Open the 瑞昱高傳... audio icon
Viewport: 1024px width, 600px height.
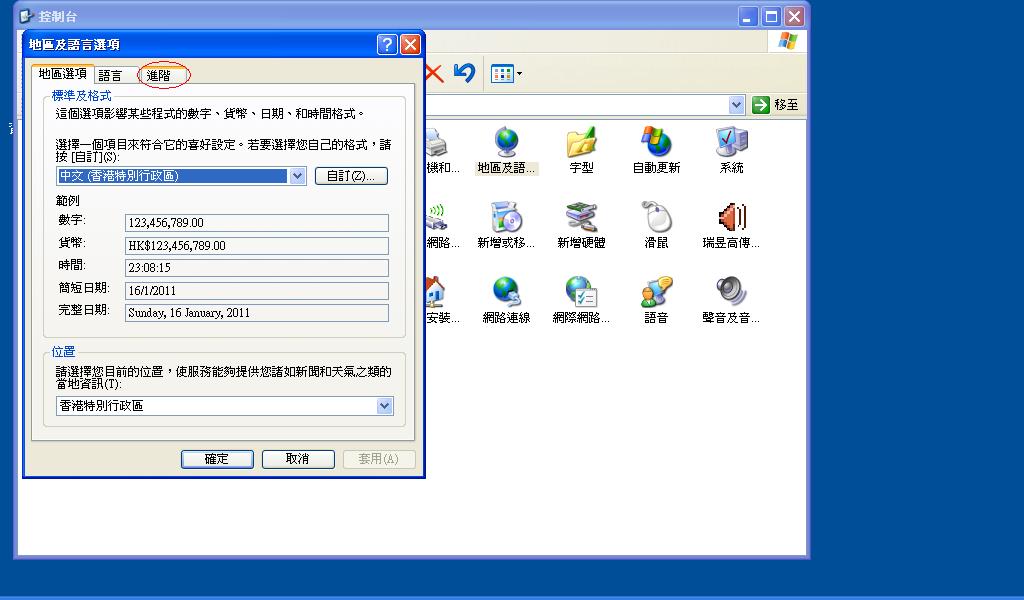[x=731, y=226]
